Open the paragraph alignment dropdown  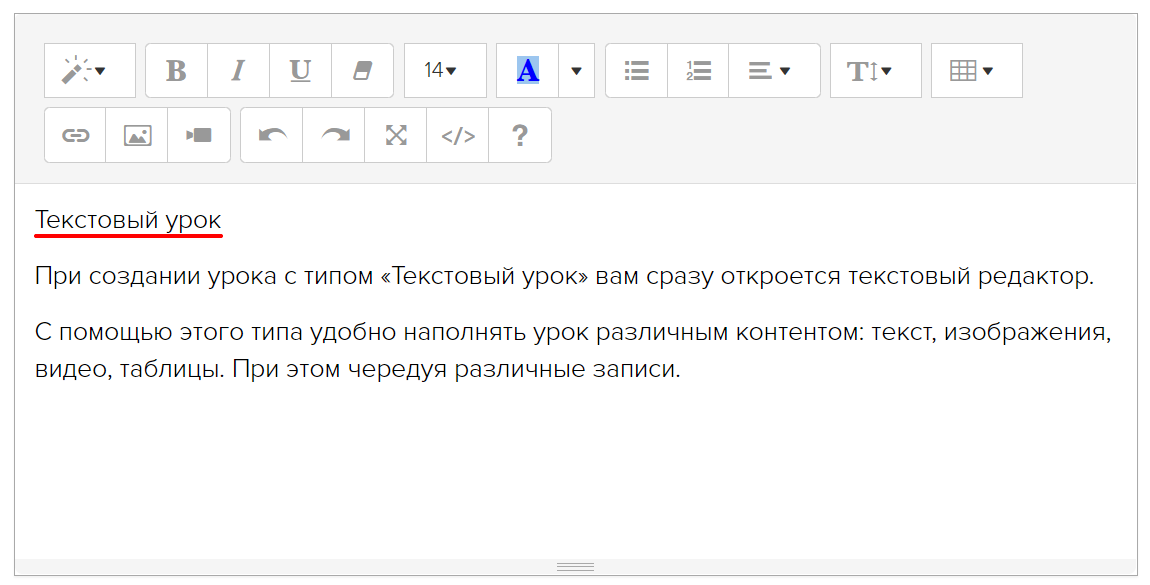coord(773,71)
